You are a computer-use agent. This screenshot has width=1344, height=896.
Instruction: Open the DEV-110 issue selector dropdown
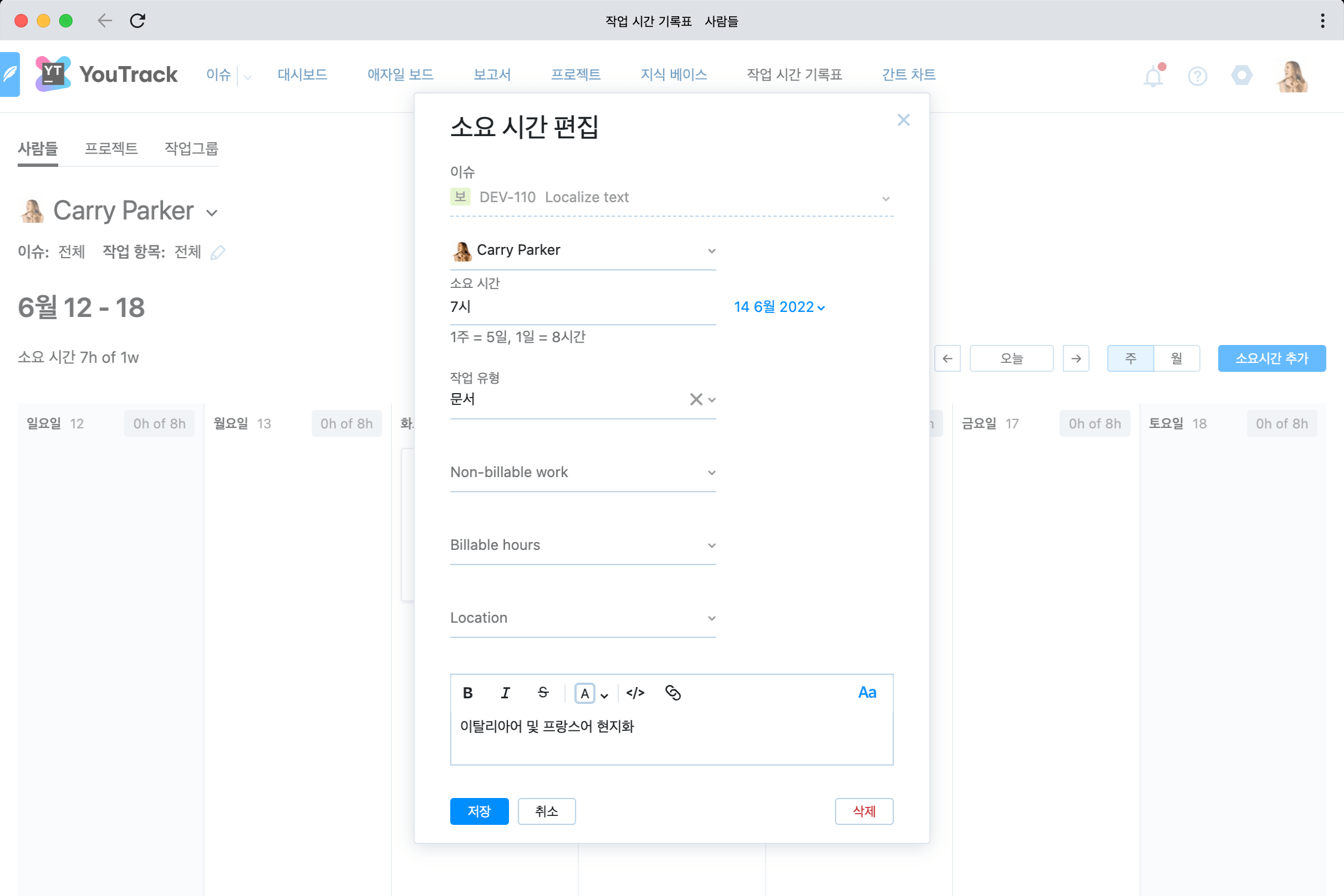coord(885,198)
